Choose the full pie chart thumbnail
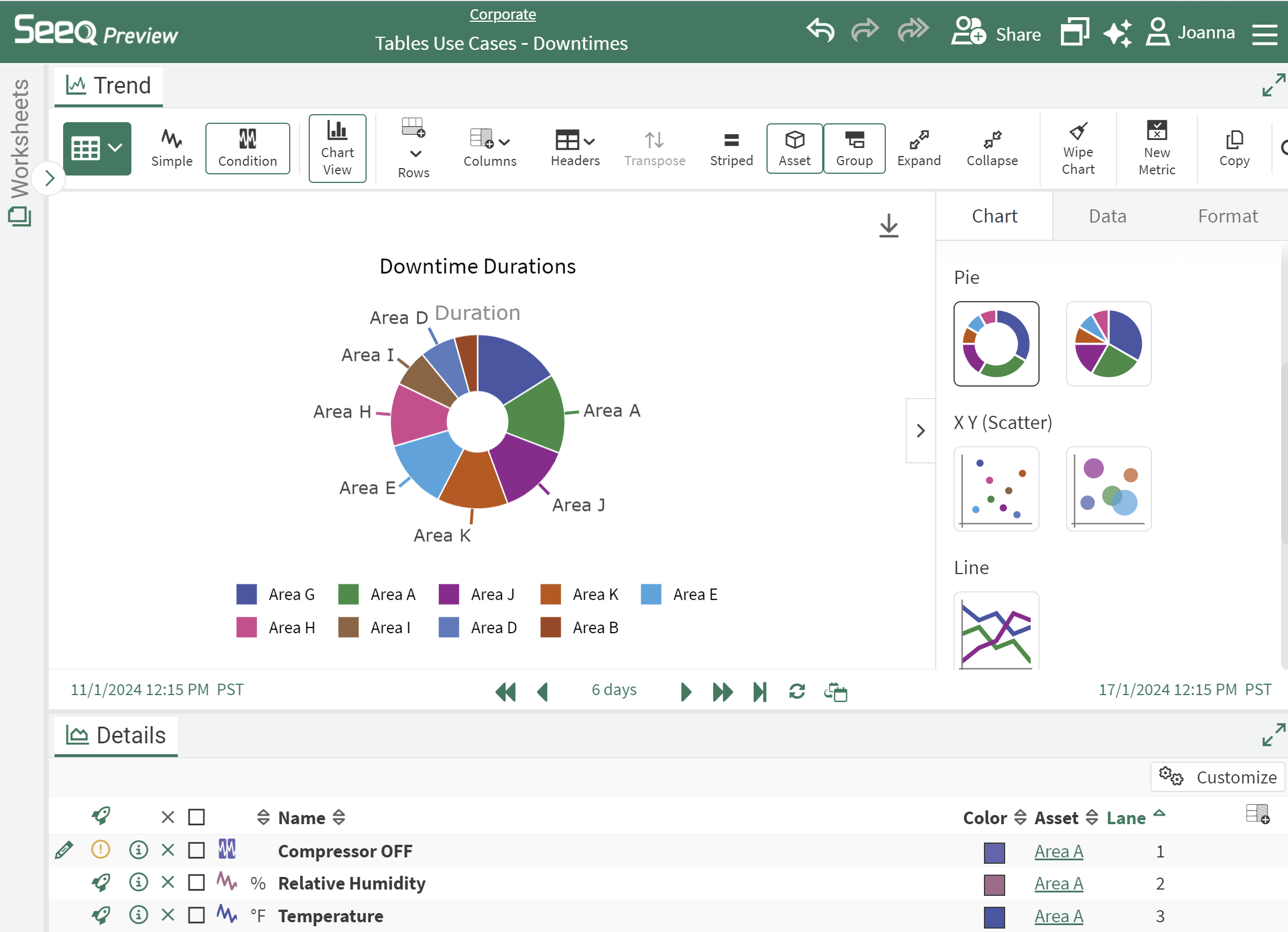 click(x=1108, y=344)
